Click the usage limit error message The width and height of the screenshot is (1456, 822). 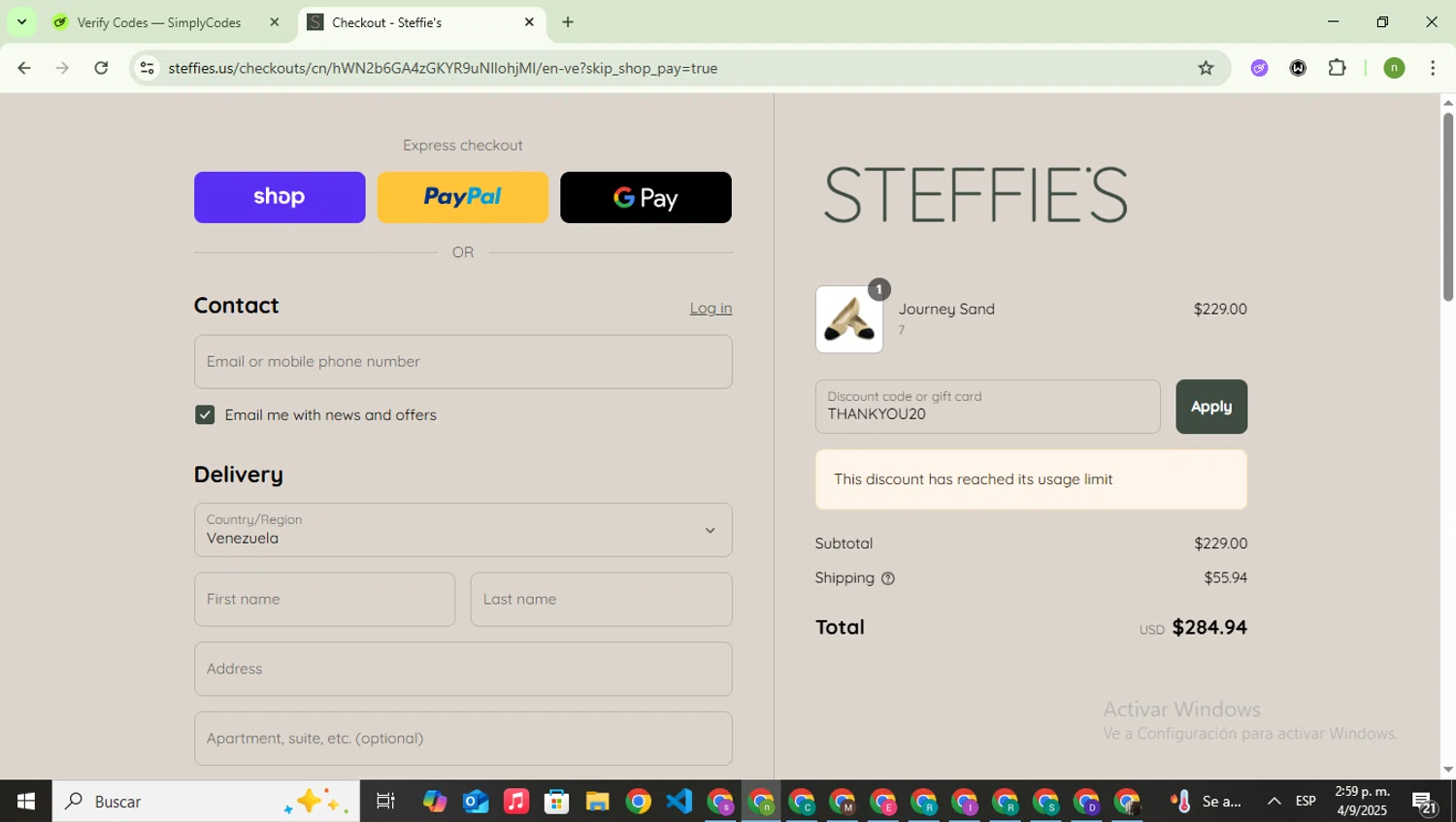pyautogui.click(x=1032, y=479)
